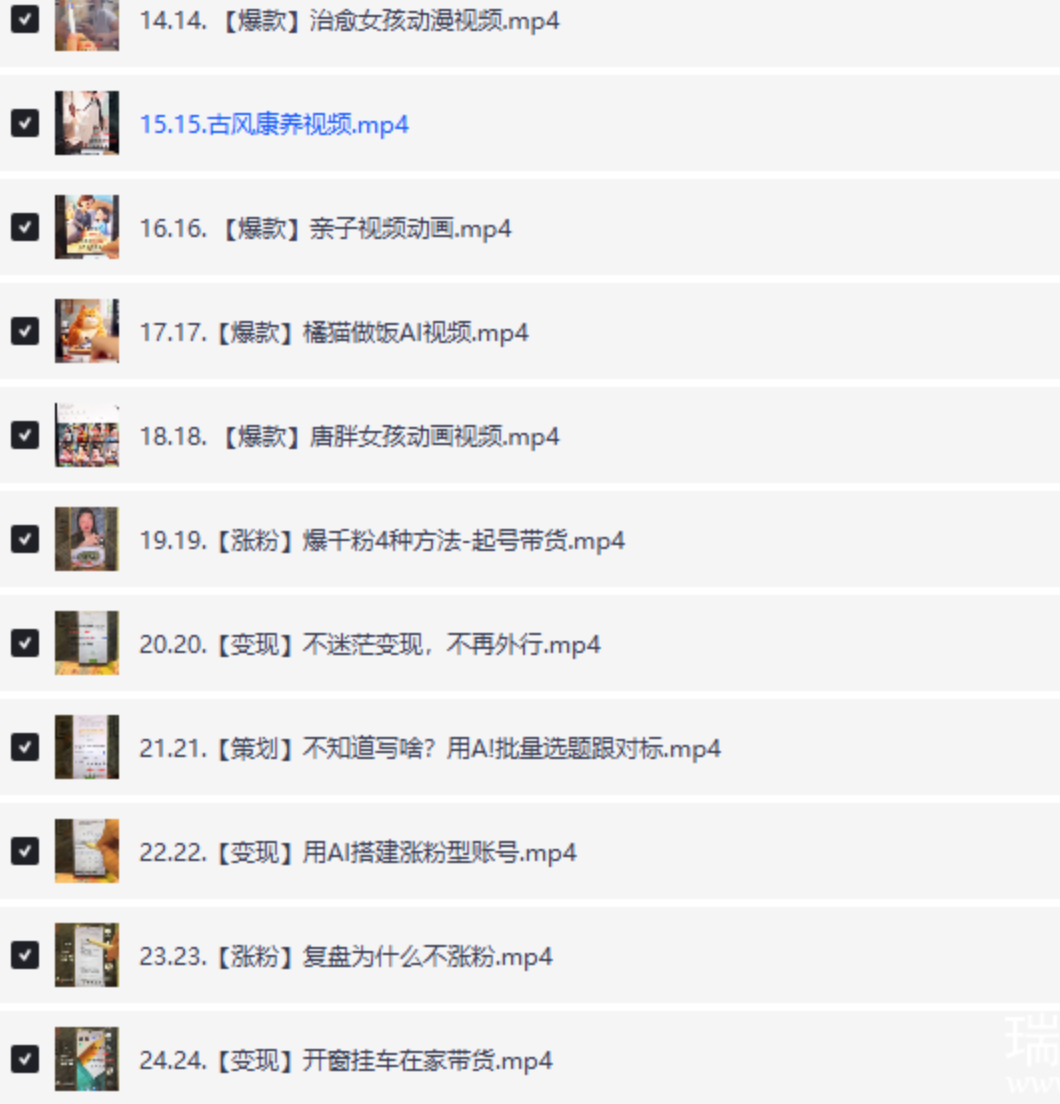Click thumbnail for 21.21 不知道写啥
The width and height of the screenshot is (1060, 1104).
coord(87,746)
